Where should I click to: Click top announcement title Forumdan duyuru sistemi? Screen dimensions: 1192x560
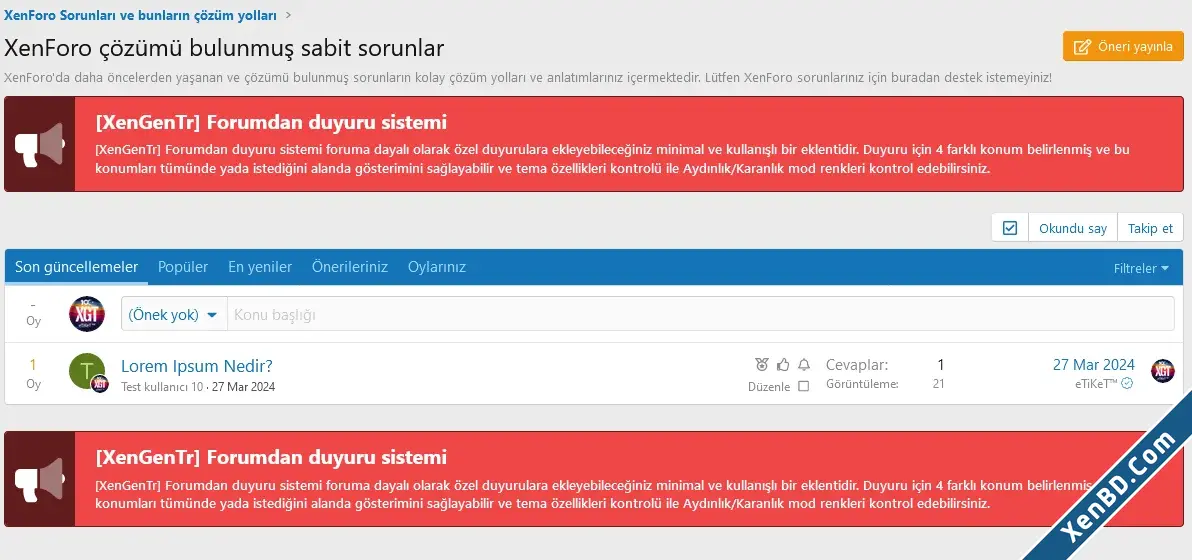pos(271,122)
